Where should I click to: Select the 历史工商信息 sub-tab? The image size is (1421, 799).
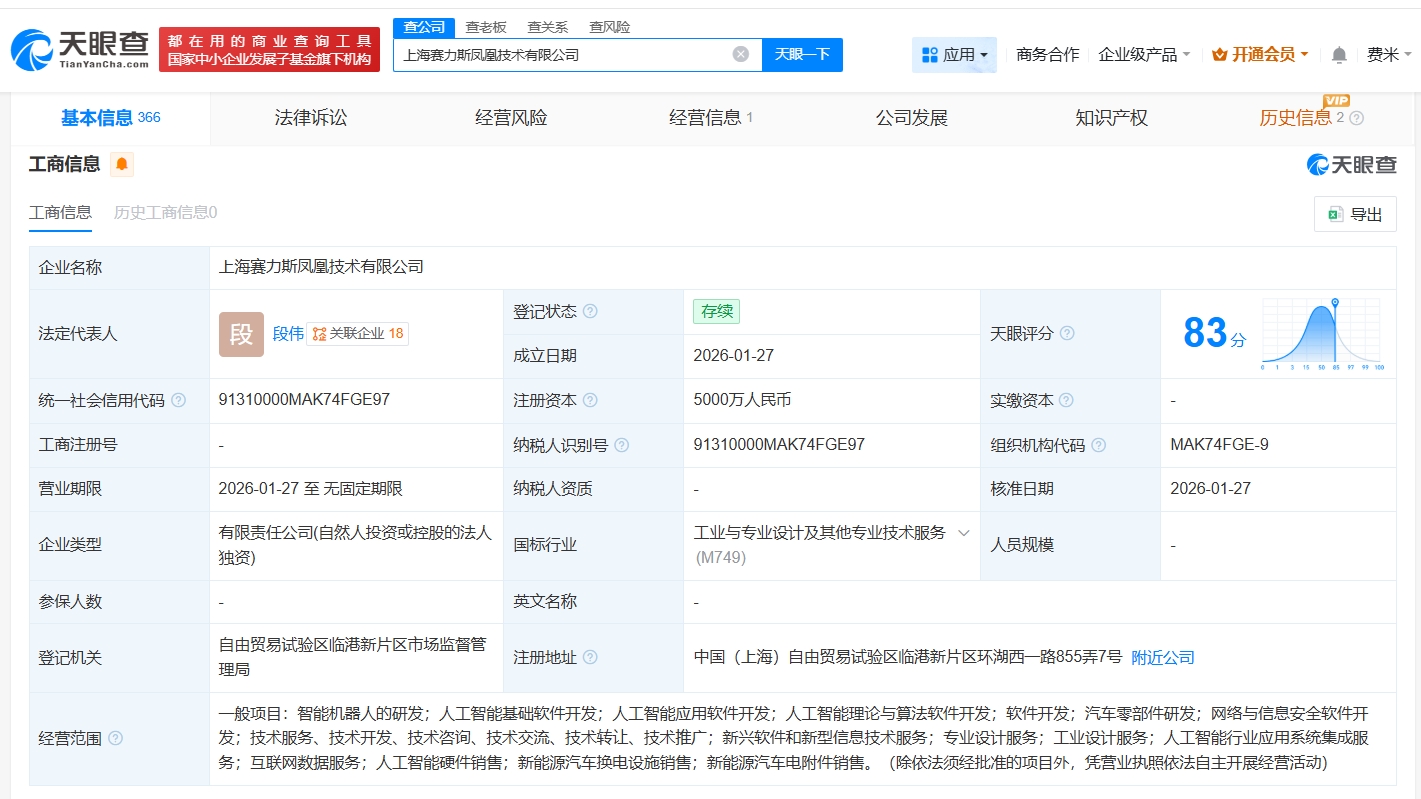coord(165,212)
